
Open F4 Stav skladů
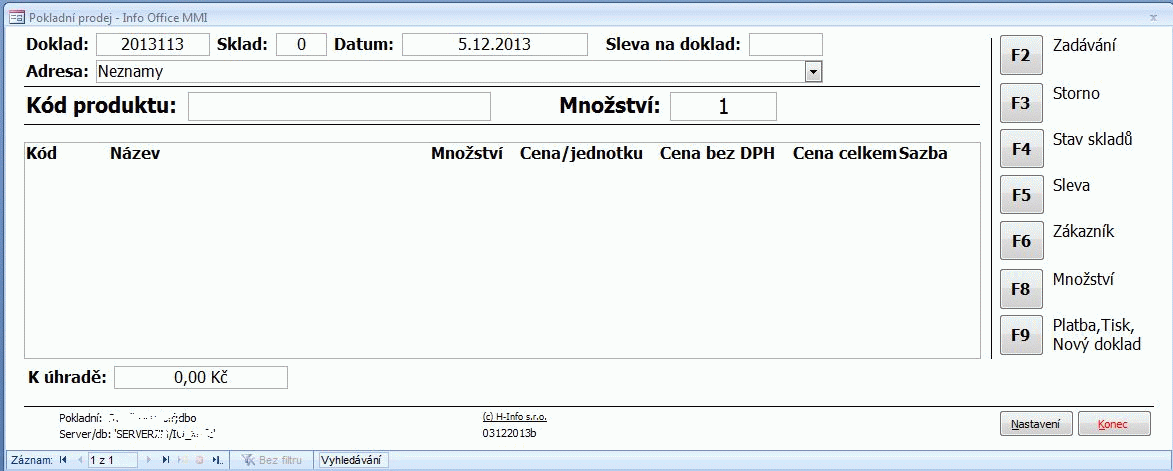point(1020,148)
